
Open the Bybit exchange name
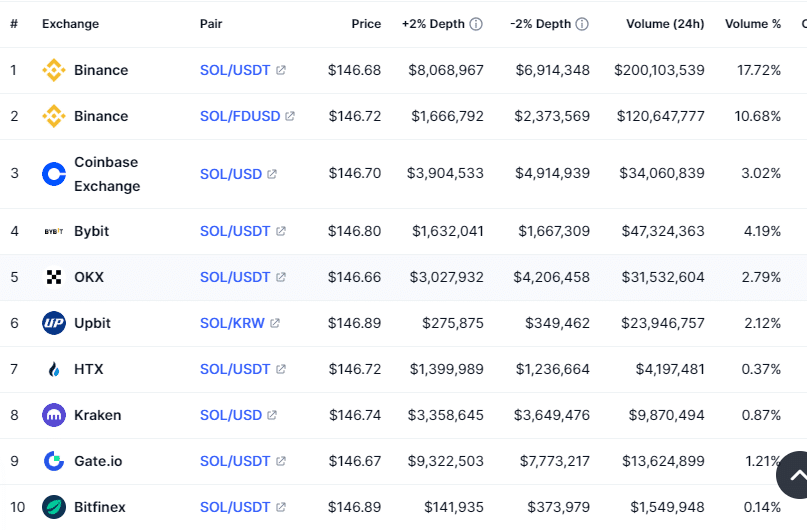92,232
